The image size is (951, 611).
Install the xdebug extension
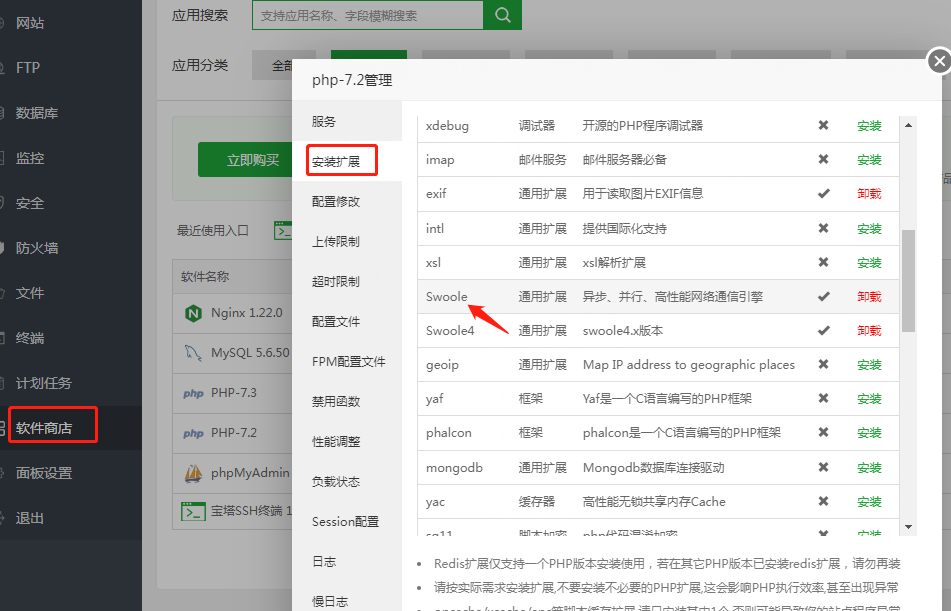tap(869, 126)
